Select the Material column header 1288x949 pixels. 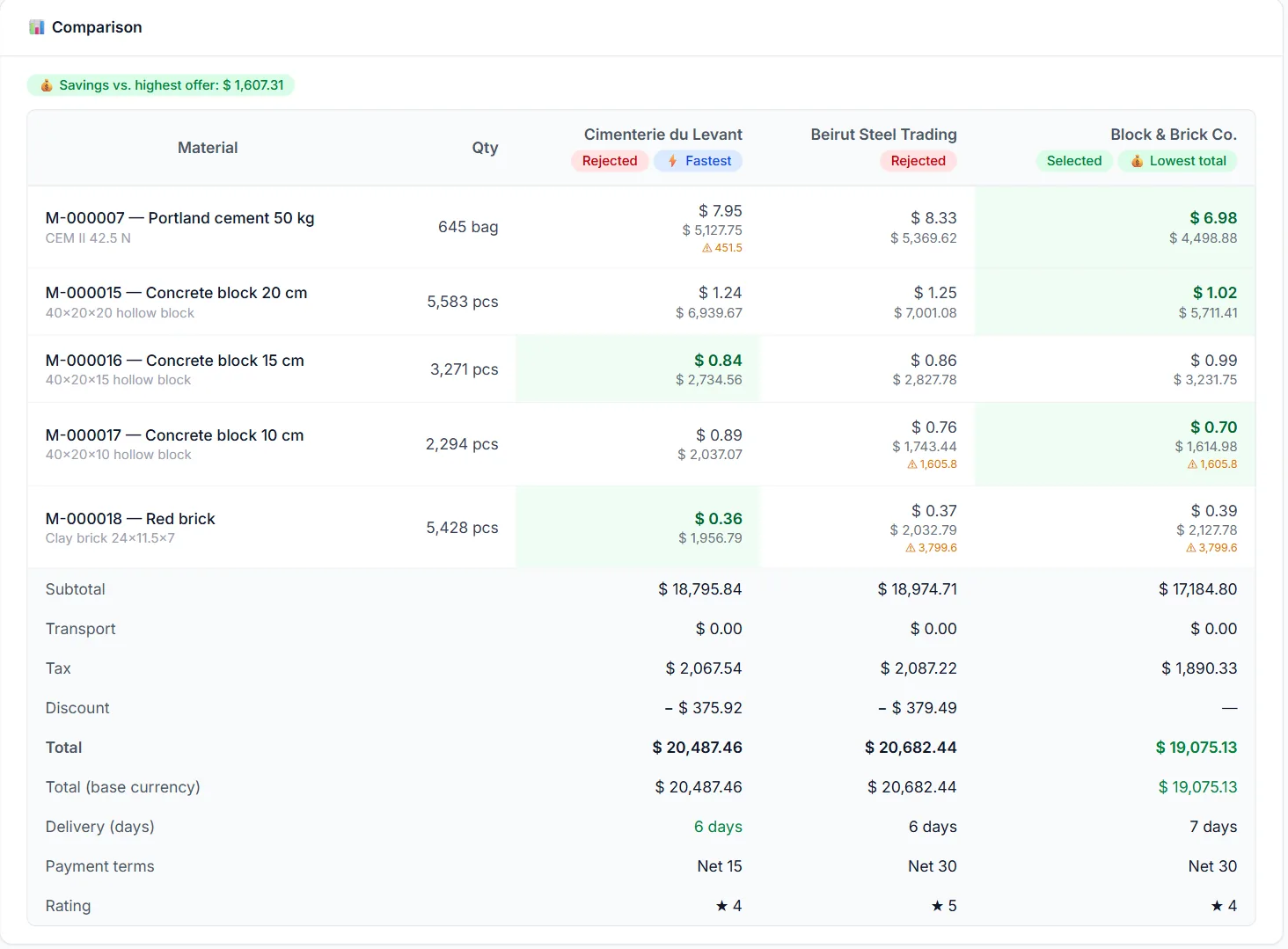tap(208, 148)
